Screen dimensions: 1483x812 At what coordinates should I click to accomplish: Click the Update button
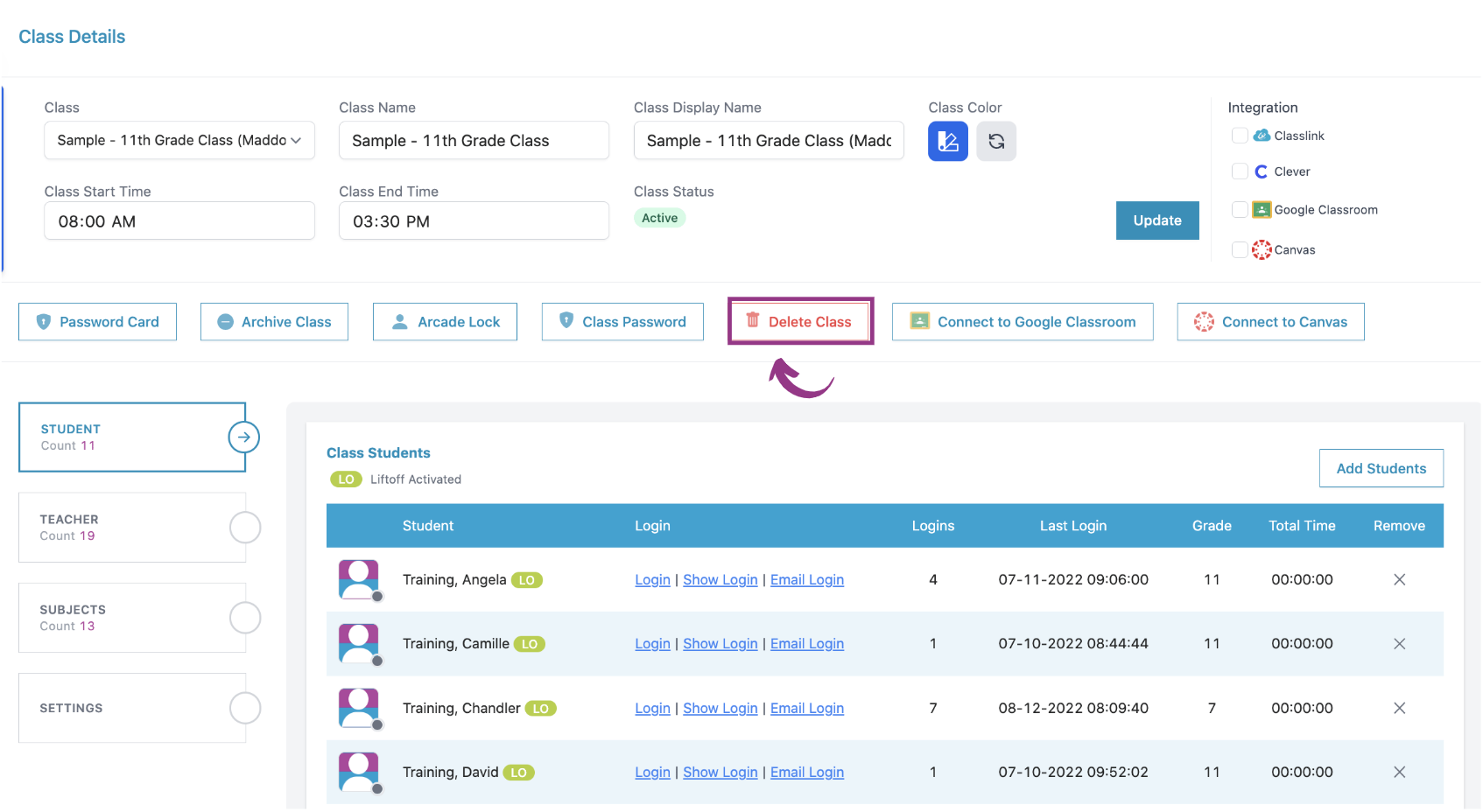tap(1157, 220)
